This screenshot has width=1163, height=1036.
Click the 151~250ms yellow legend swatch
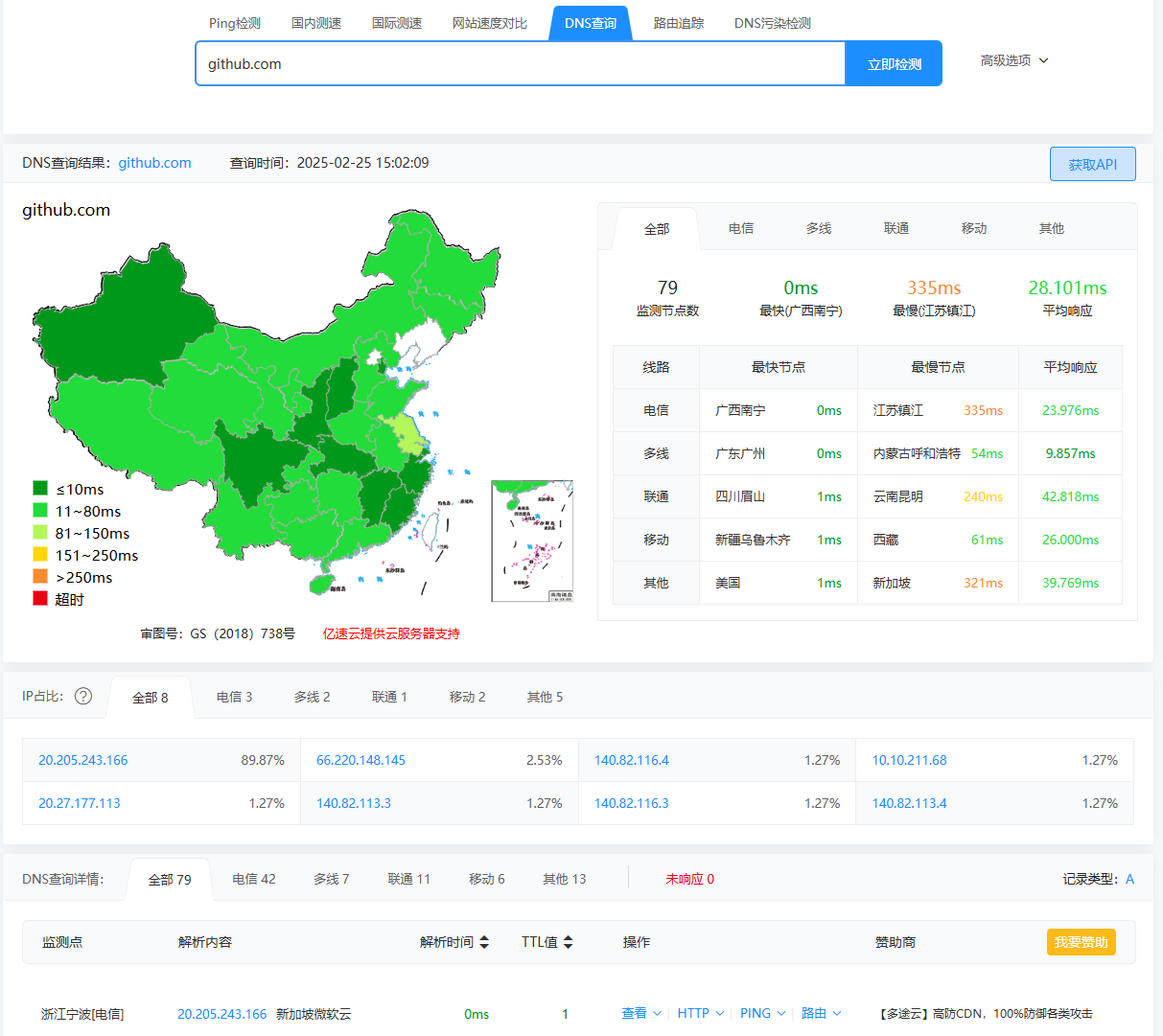(40, 554)
